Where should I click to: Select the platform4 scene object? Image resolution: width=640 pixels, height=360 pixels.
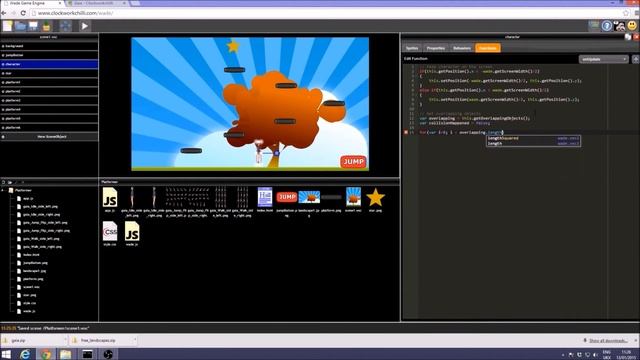pyautogui.click(x=49, y=109)
